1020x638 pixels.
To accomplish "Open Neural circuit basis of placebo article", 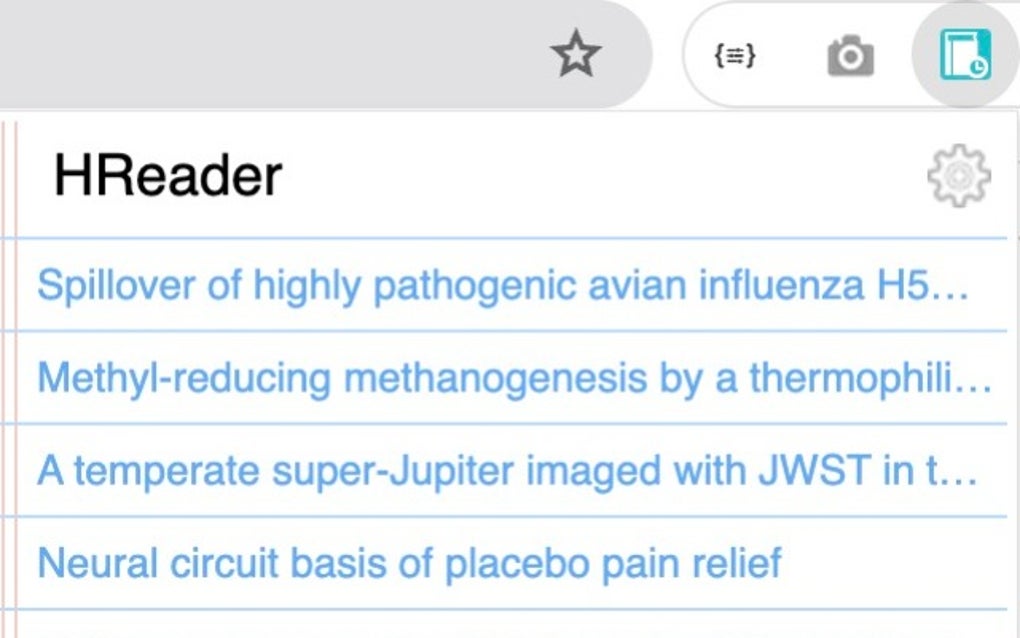I will [408, 564].
